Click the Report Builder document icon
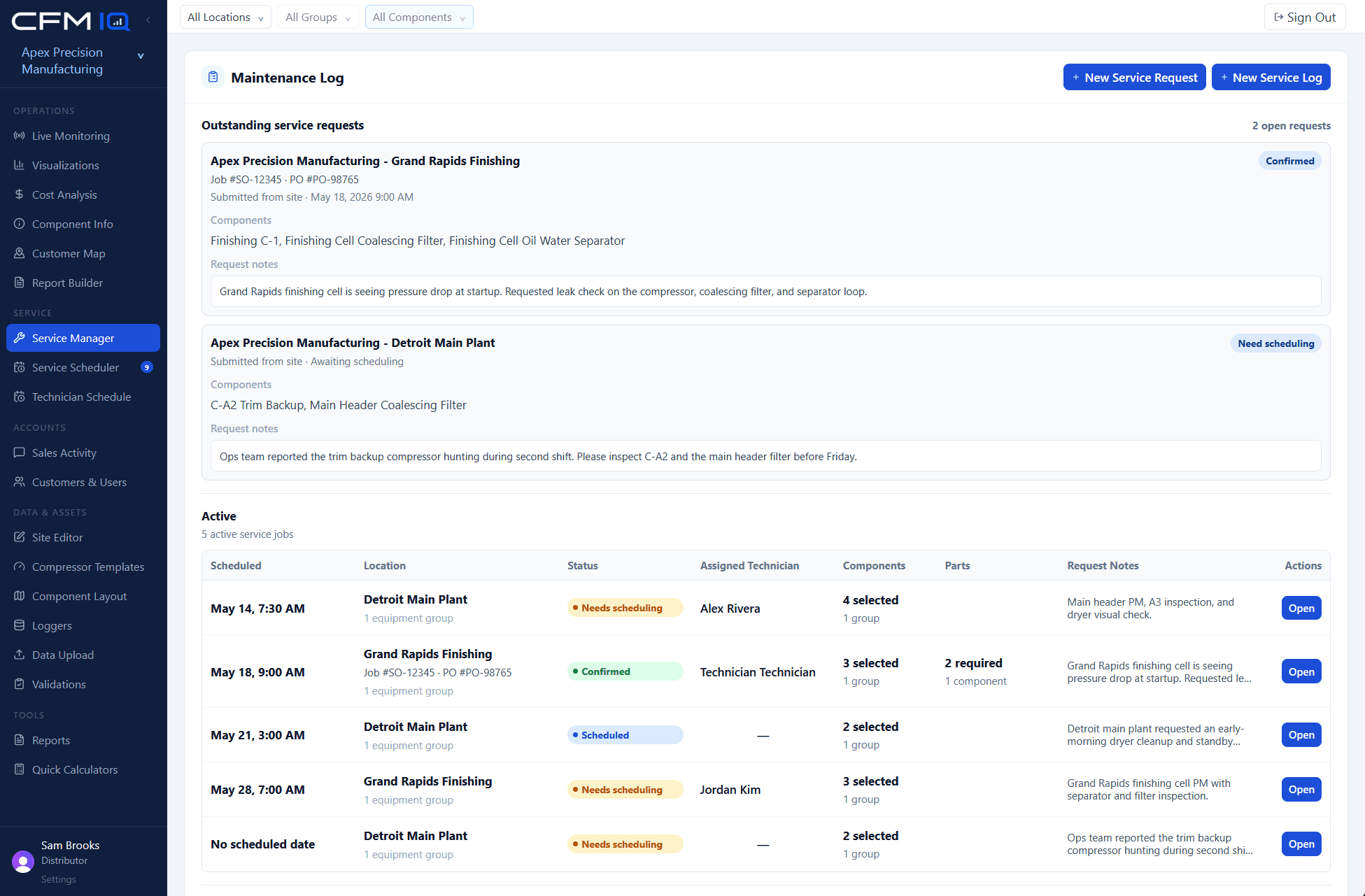 [x=20, y=283]
